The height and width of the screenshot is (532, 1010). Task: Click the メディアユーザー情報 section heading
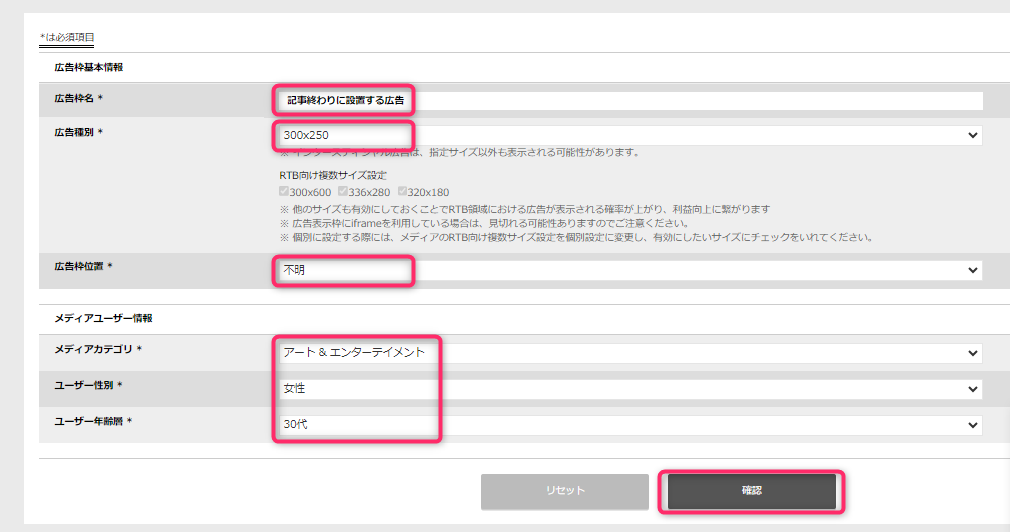(103, 318)
